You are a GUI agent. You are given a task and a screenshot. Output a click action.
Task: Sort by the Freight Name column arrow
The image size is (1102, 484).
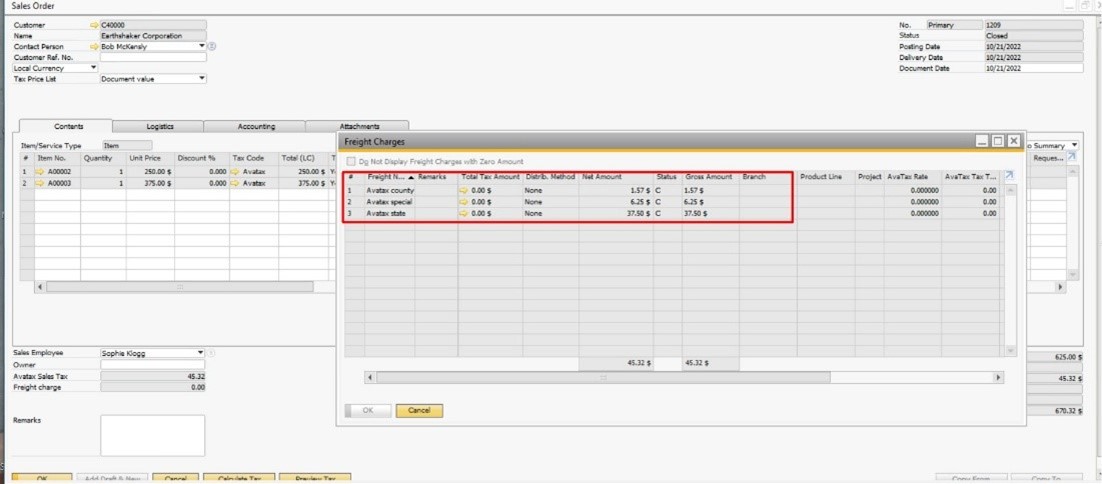point(411,178)
